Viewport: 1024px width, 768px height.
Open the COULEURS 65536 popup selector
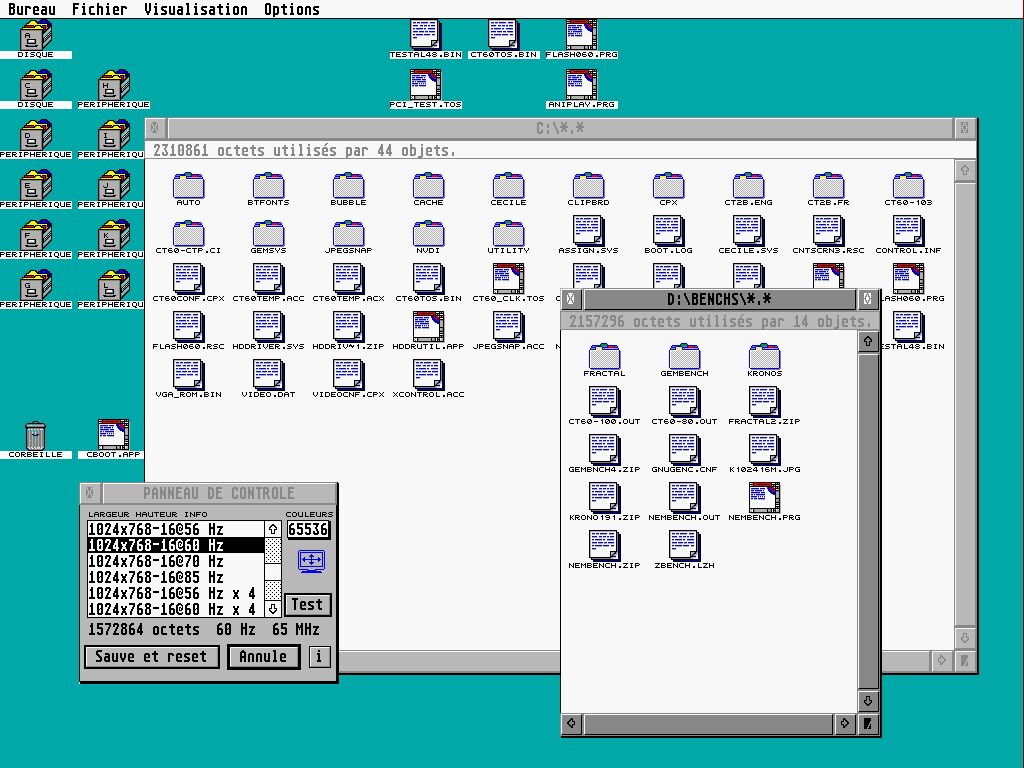click(x=308, y=529)
